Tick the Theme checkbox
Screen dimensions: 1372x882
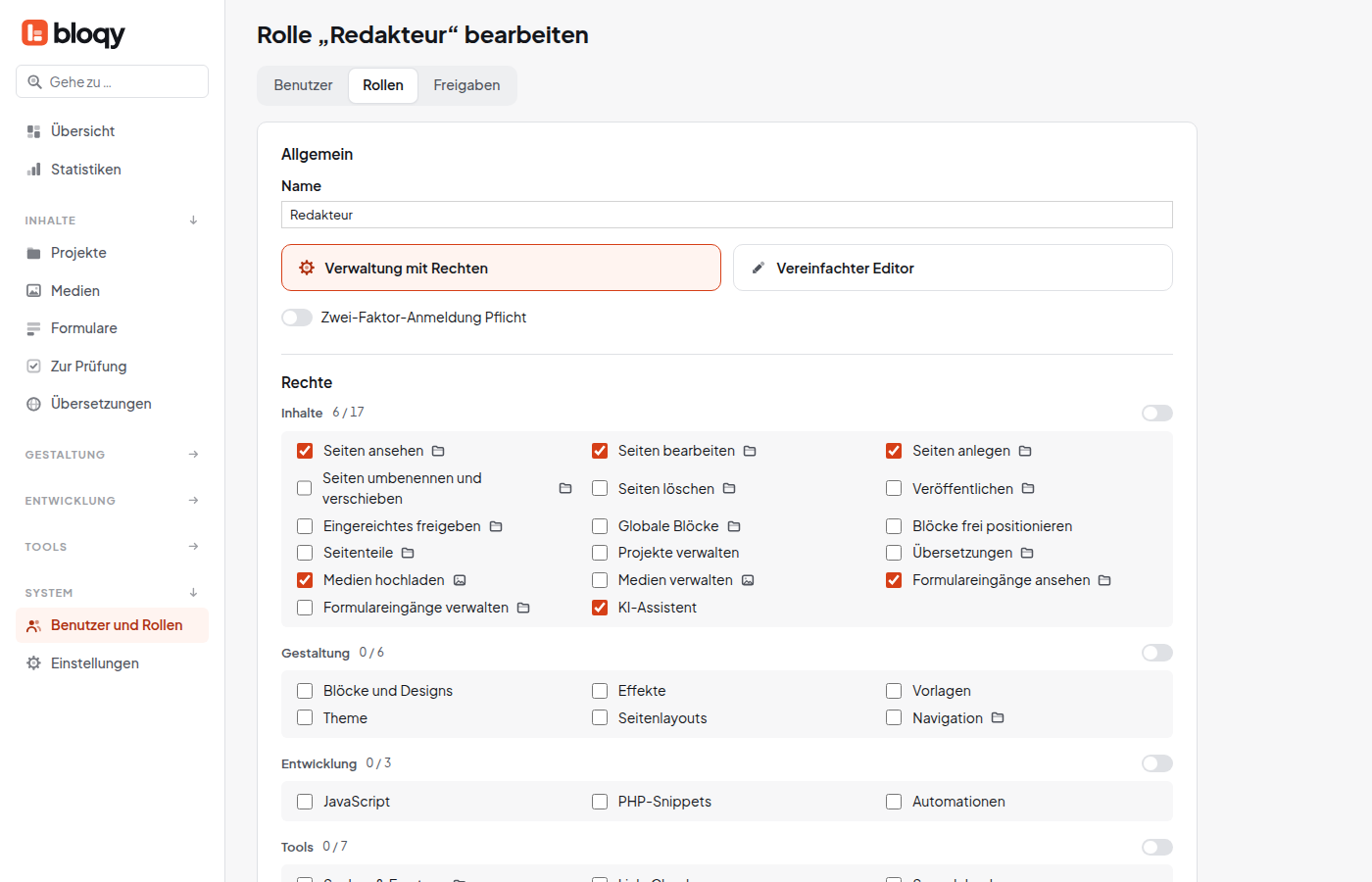[305, 718]
